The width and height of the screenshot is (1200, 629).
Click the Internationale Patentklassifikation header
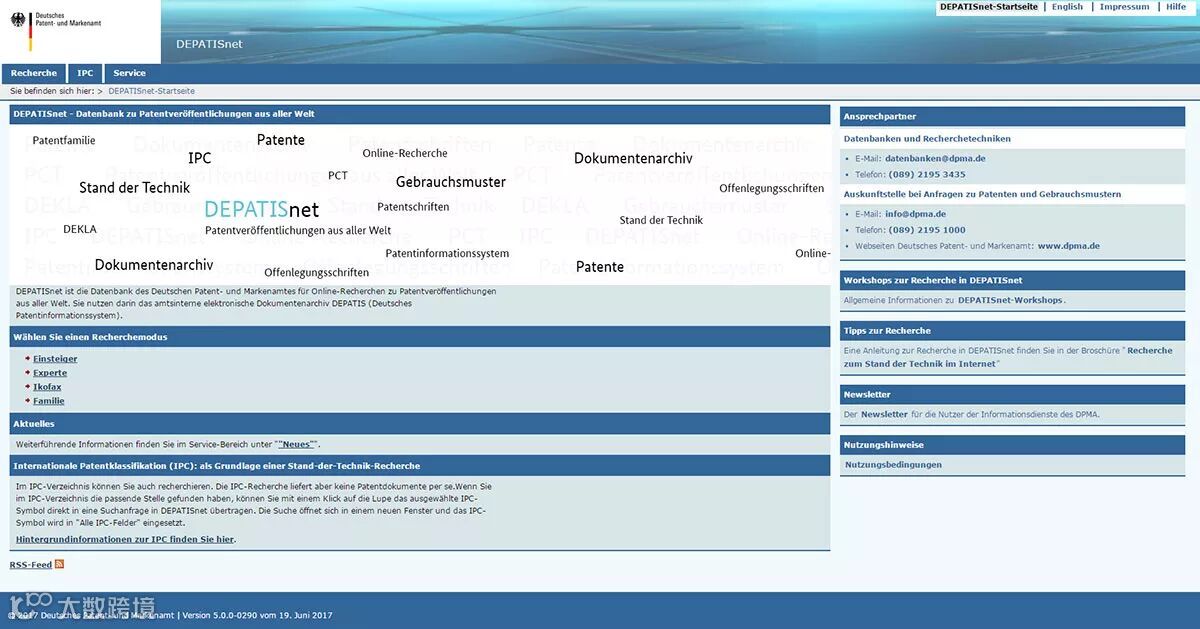(x=420, y=466)
